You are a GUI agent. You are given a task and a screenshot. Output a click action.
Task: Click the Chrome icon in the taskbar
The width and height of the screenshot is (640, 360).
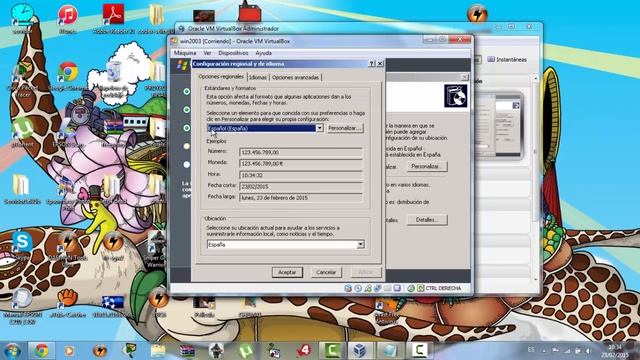tap(41, 350)
